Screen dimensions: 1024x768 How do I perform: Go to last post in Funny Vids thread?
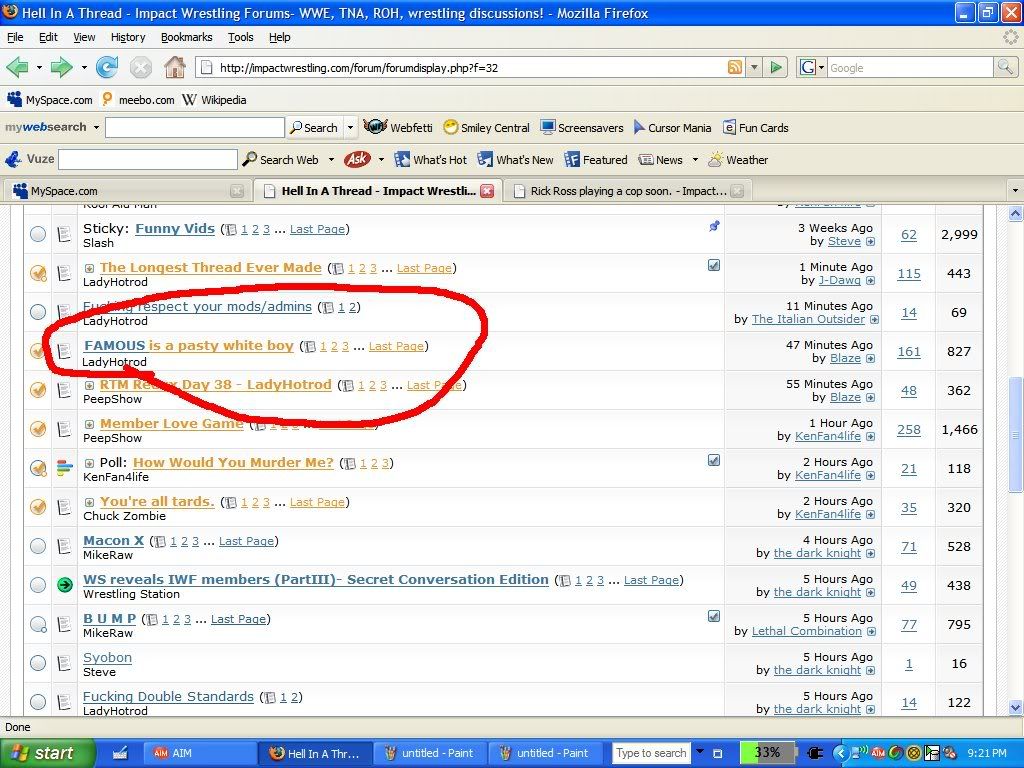click(x=871, y=242)
